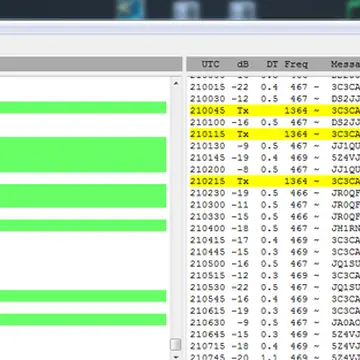Select the 210015 decode row
The height and width of the screenshot is (360, 360).
pyautogui.click(x=275, y=87)
